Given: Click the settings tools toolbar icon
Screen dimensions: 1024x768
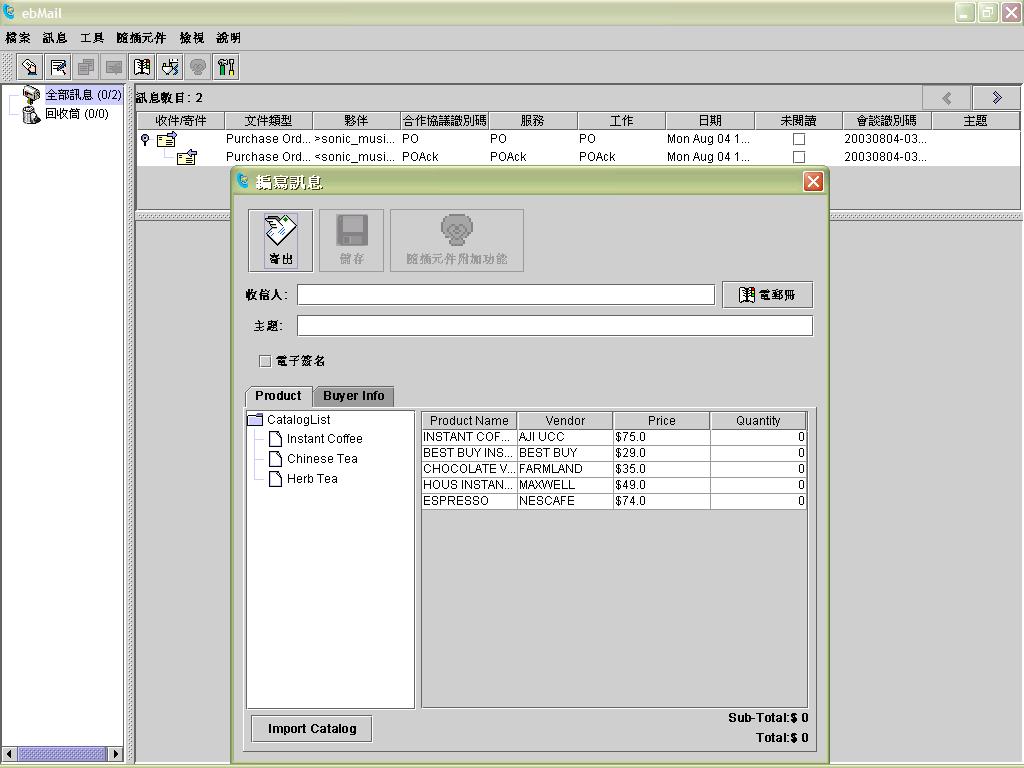Looking at the screenshot, I should tap(226, 67).
